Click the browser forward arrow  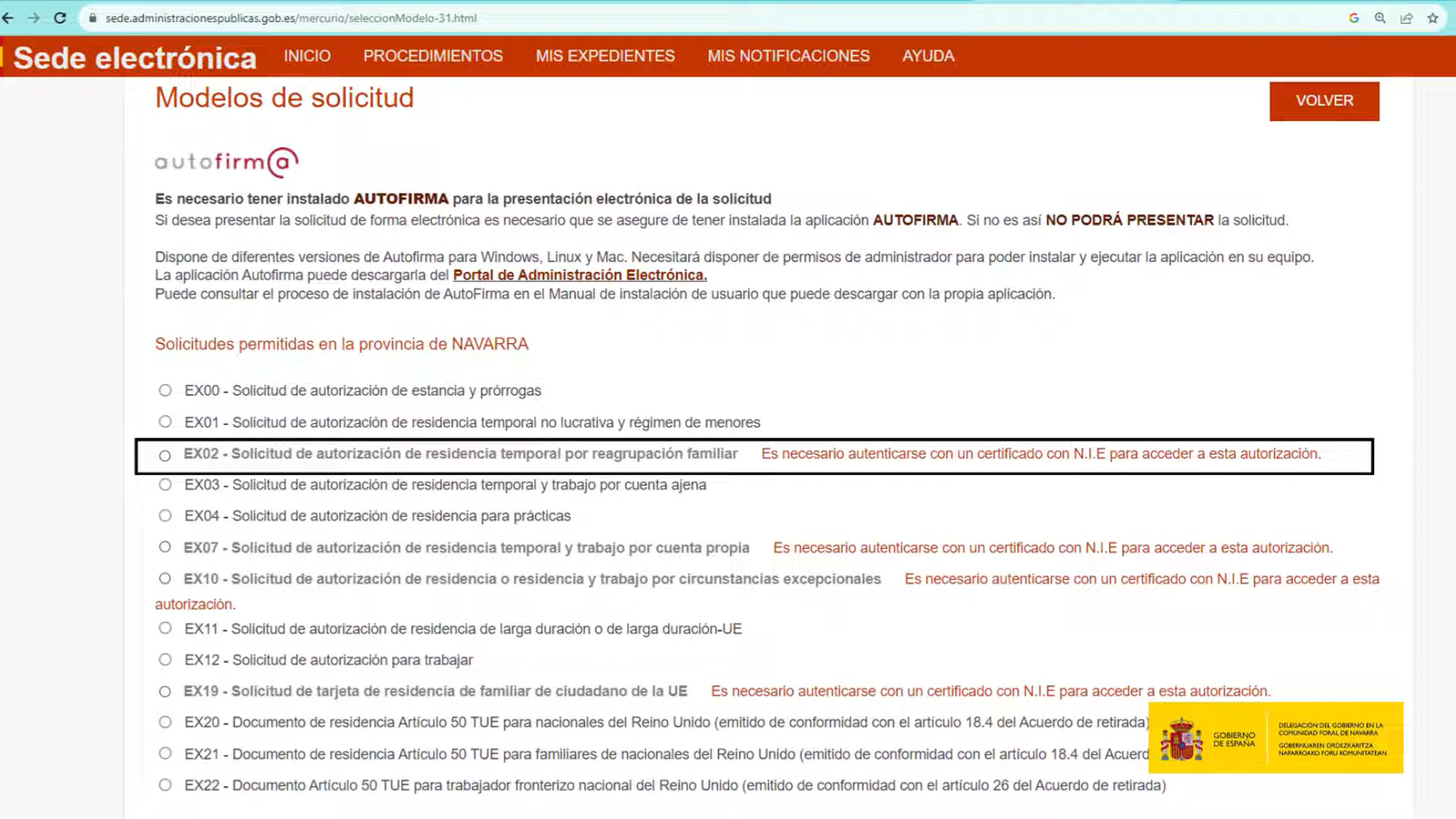pos(34,17)
